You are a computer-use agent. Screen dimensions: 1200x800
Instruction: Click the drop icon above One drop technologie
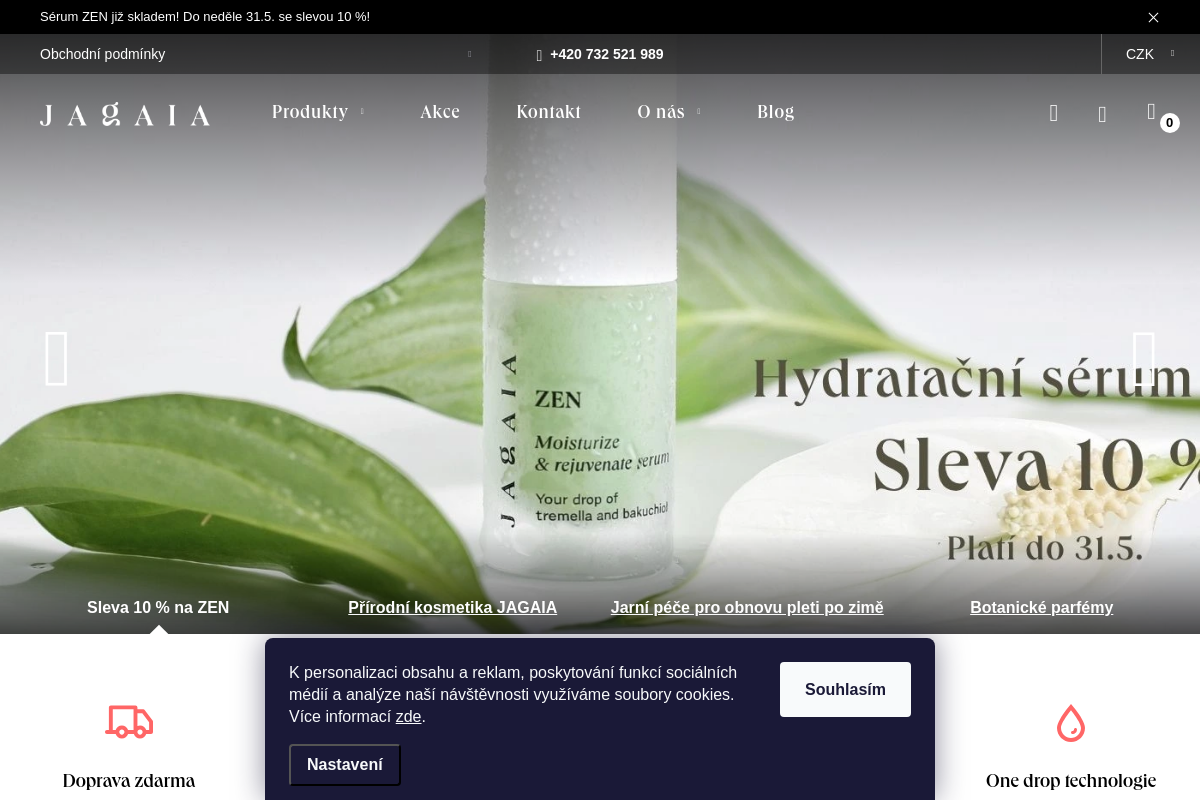1071,722
